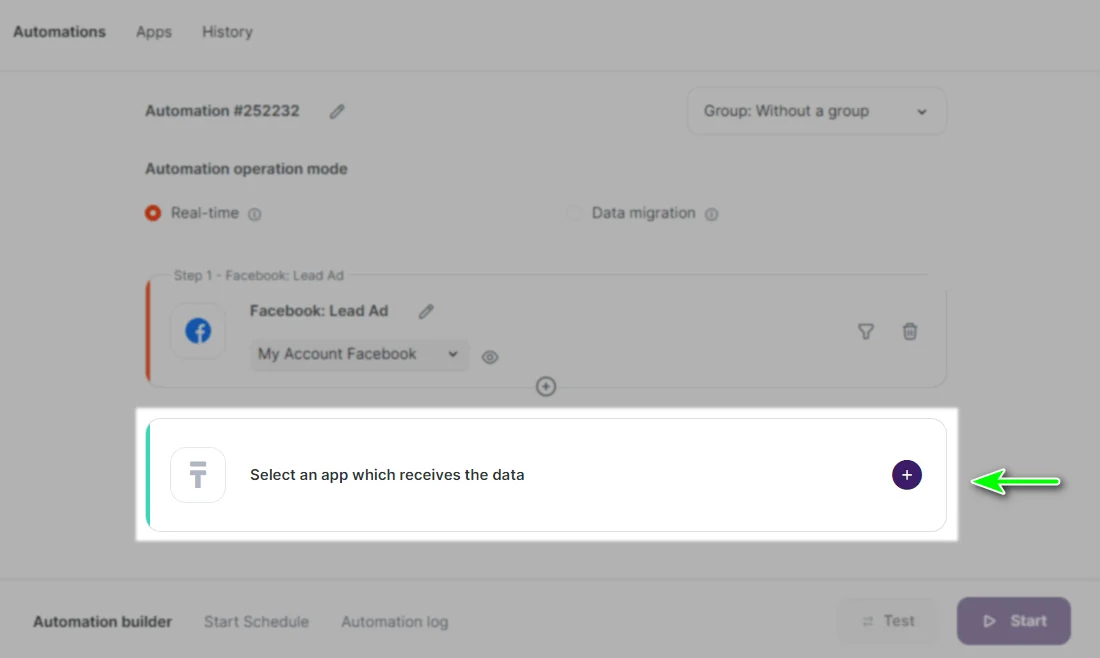Screen dimensions: 1100x658
Task: Delete Step 1 using the trash icon
Action: (x=910, y=331)
